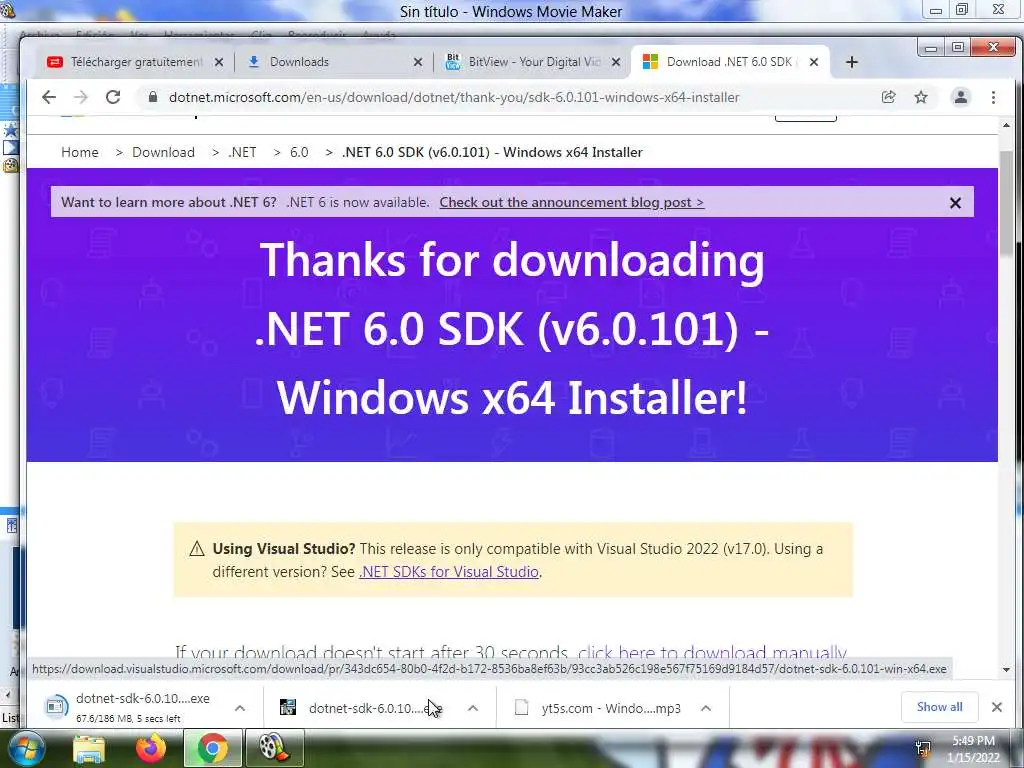Open Chrome's three-dot menu
1024x768 pixels.
[x=993, y=97]
